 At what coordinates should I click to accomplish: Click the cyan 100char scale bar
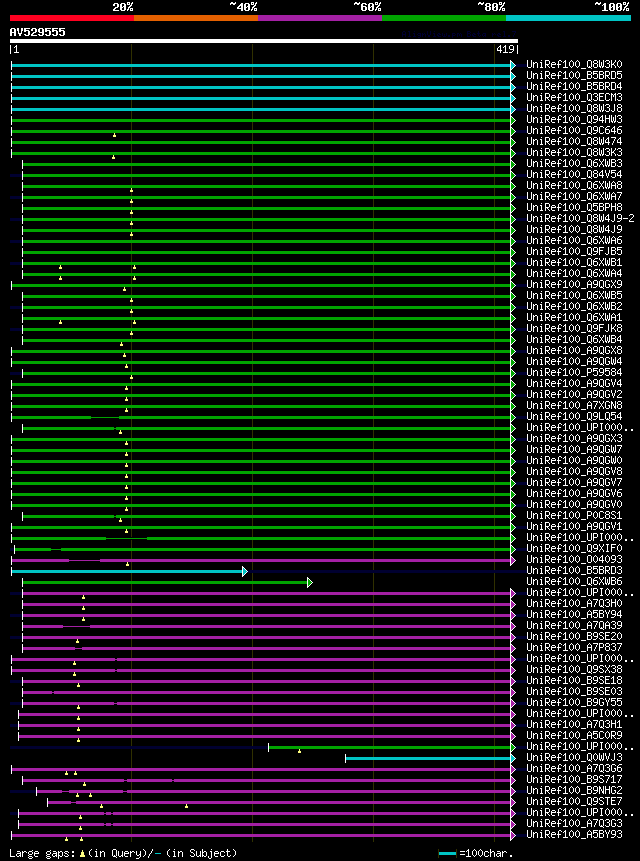tap(447, 853)
